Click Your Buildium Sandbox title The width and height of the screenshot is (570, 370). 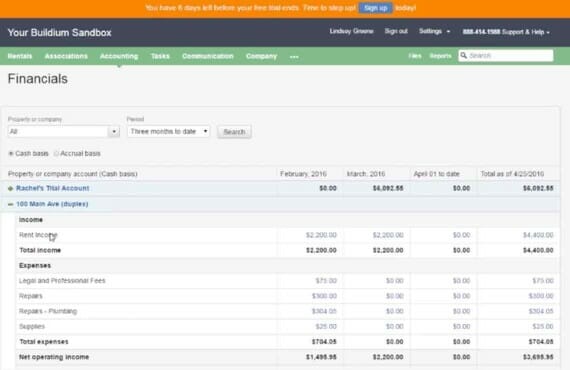(x=60, y=32)
